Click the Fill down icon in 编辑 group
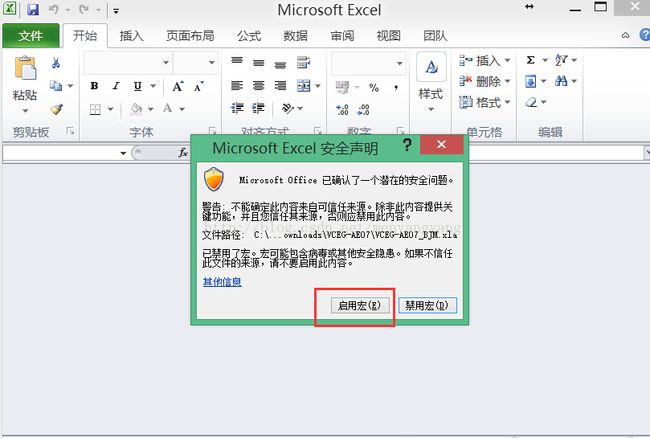This screenshot has height=438, width=650. [x=531, y=81]
